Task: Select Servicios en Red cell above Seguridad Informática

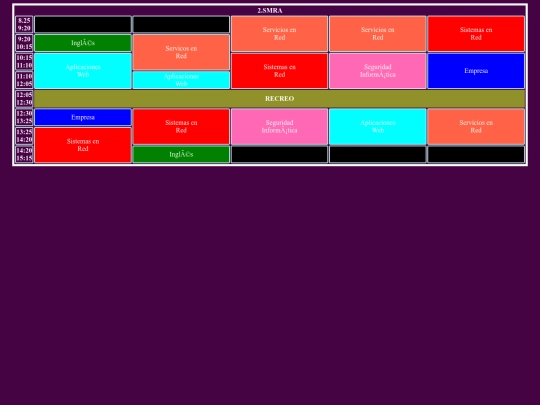Action: coord(378,34)
